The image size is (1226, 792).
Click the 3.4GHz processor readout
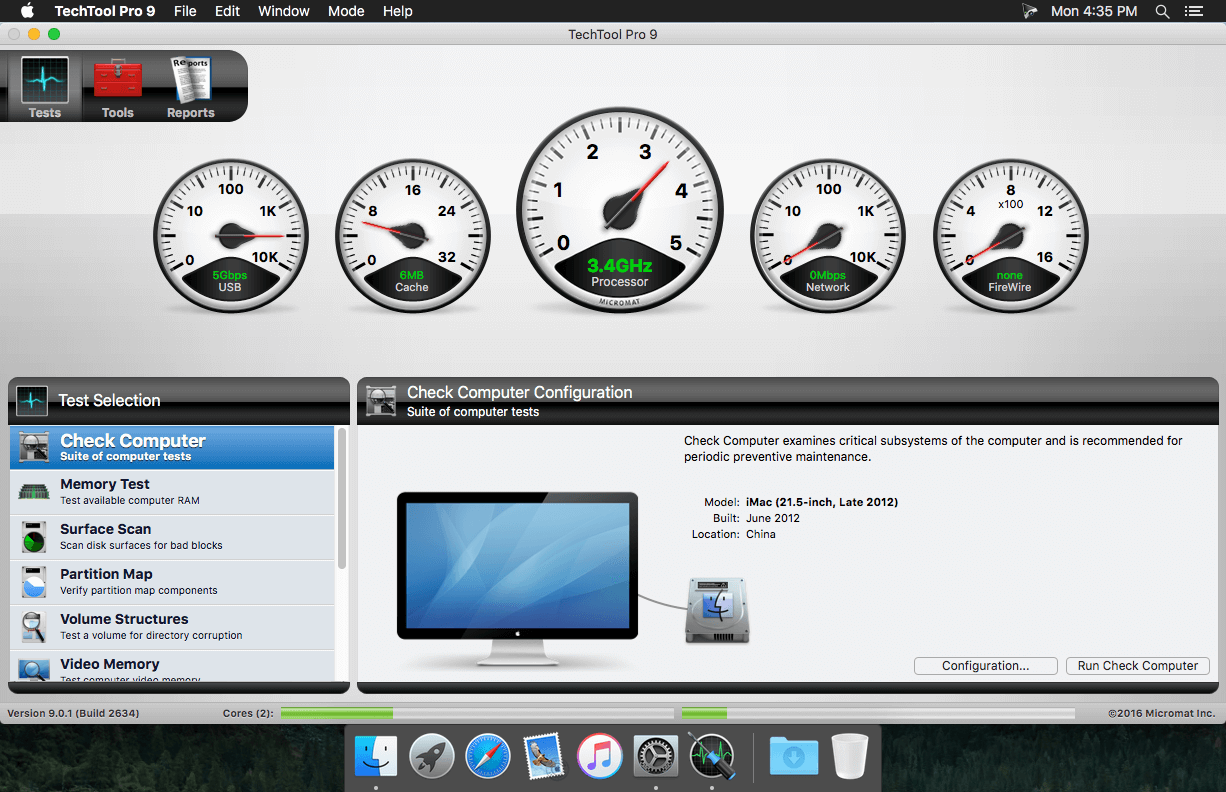click(620, 265)
